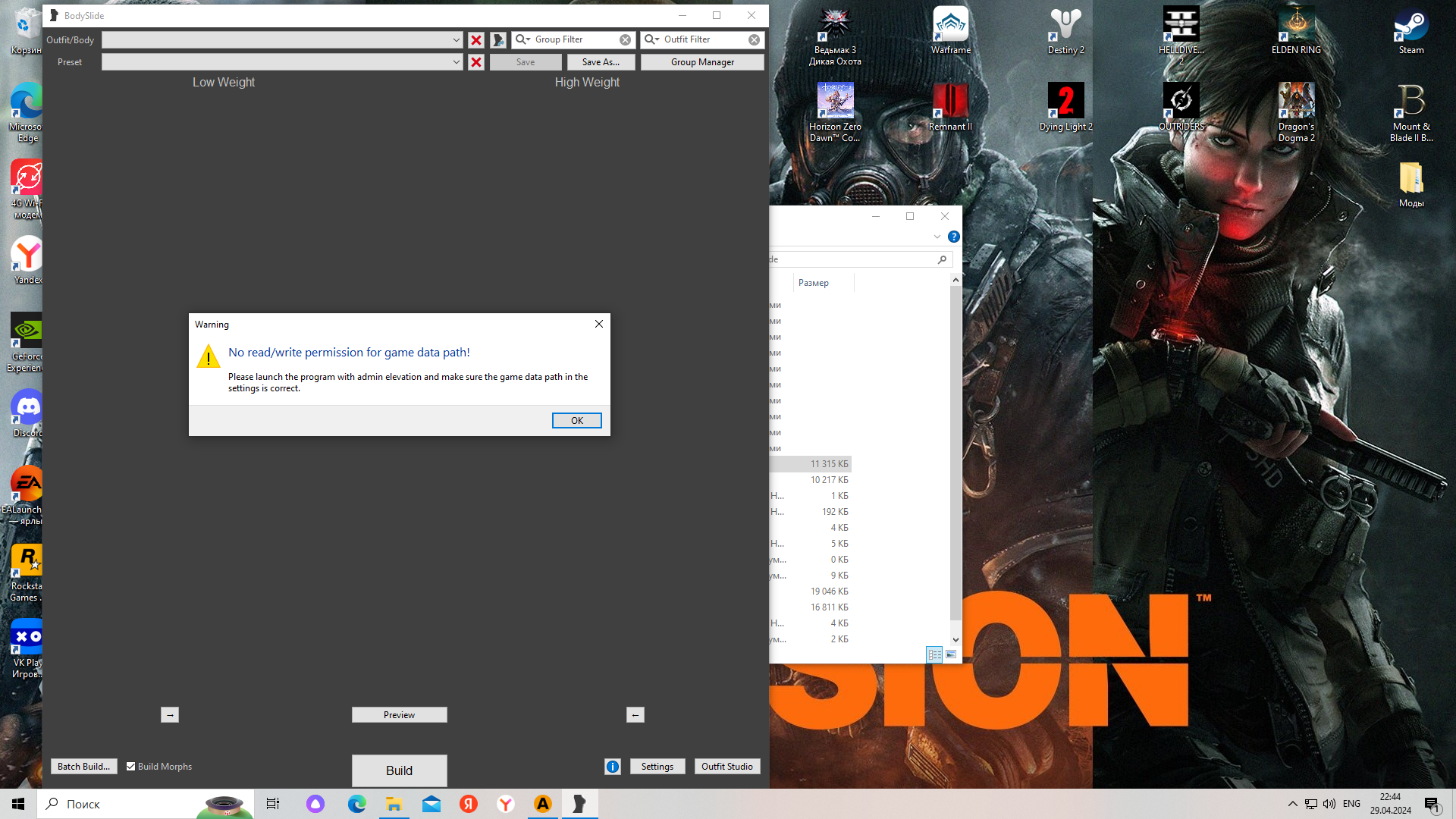This screenshot has height=819, width=1456.
Task: Open Group Manager
Action: pyautogui.click(x=702, y=62)
